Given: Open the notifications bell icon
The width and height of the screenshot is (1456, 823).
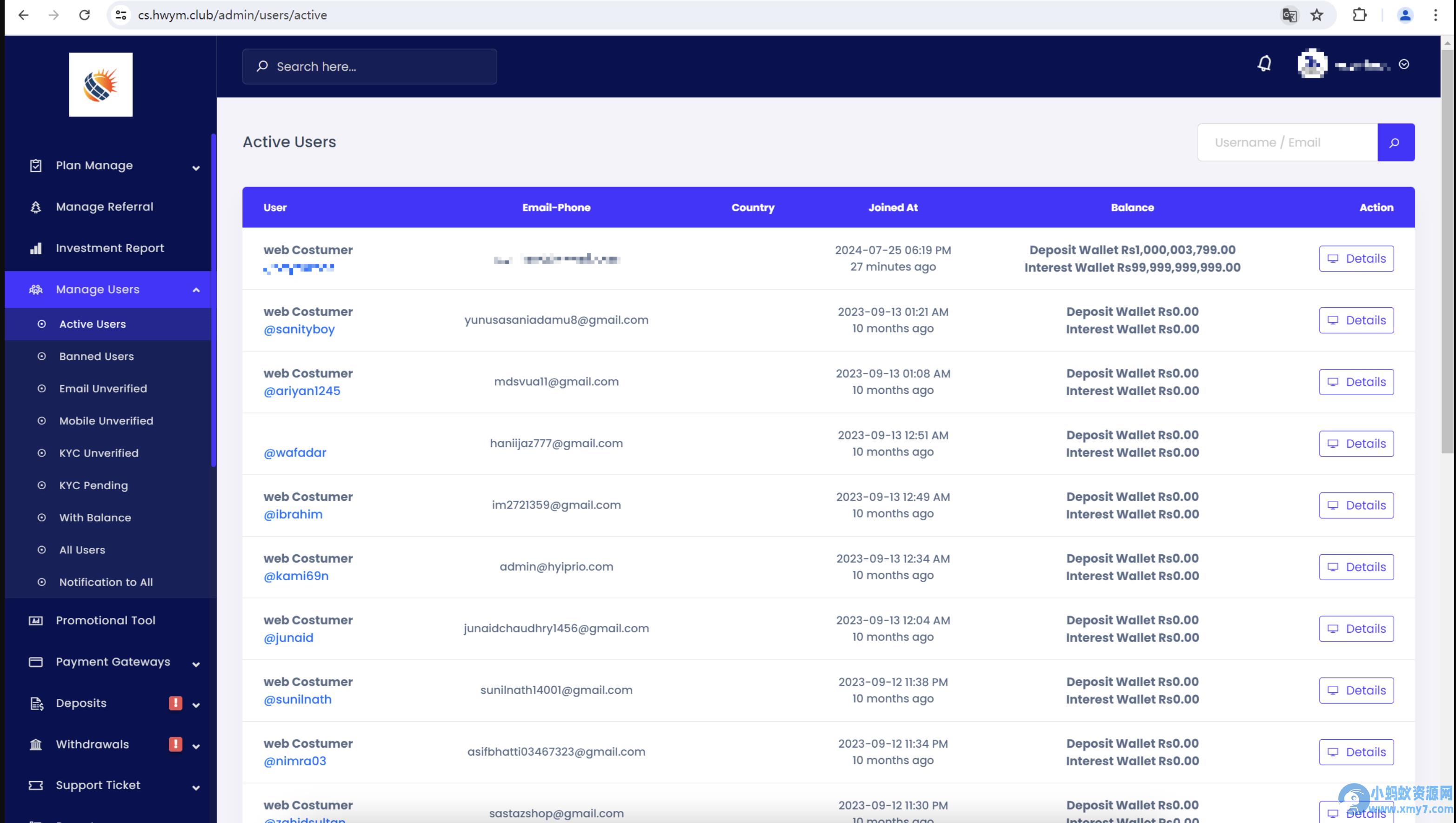Looking at the screenshot, I should pos(1264,64).
